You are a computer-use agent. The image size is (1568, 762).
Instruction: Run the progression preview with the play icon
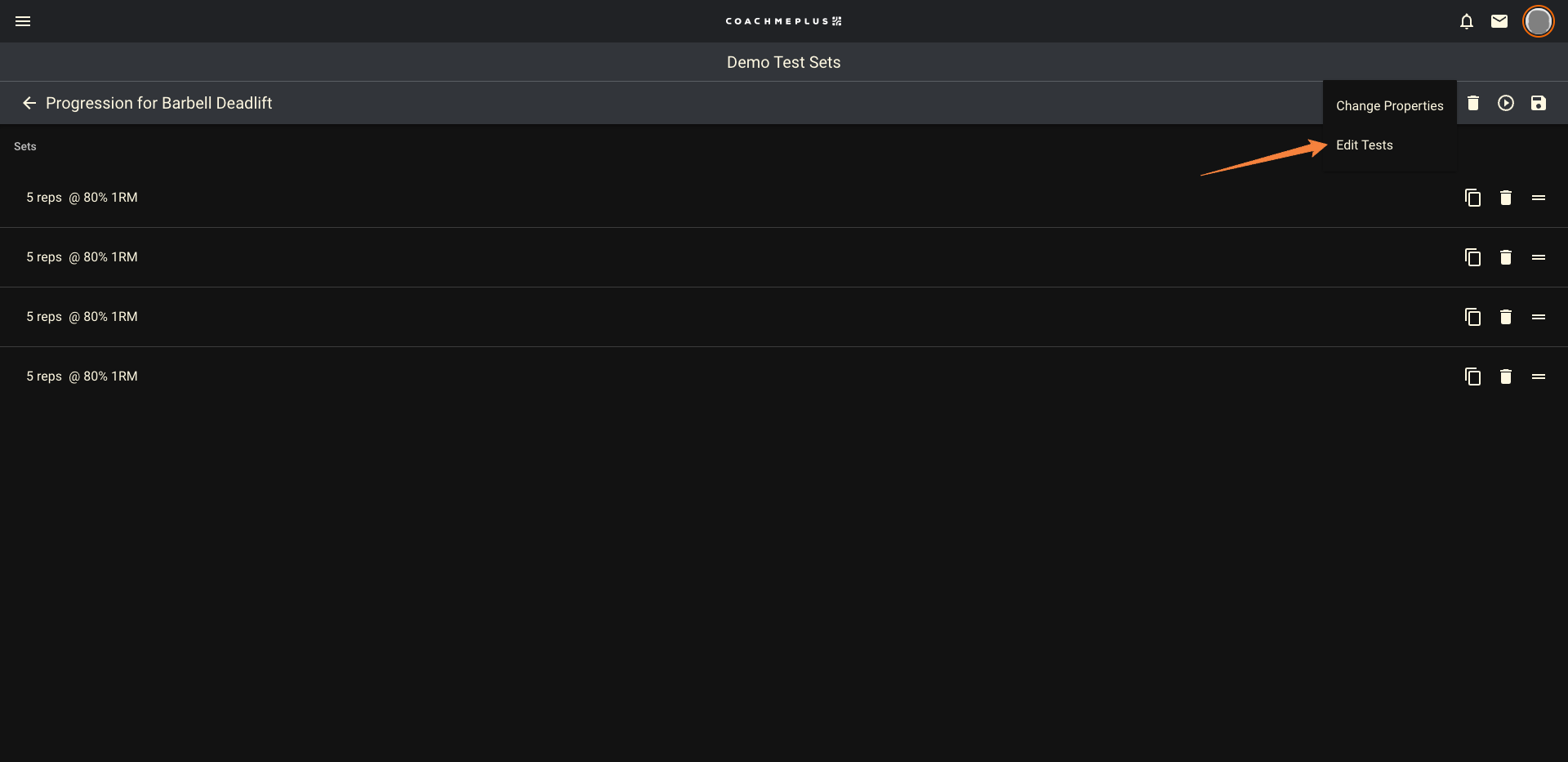[1506, 103]
